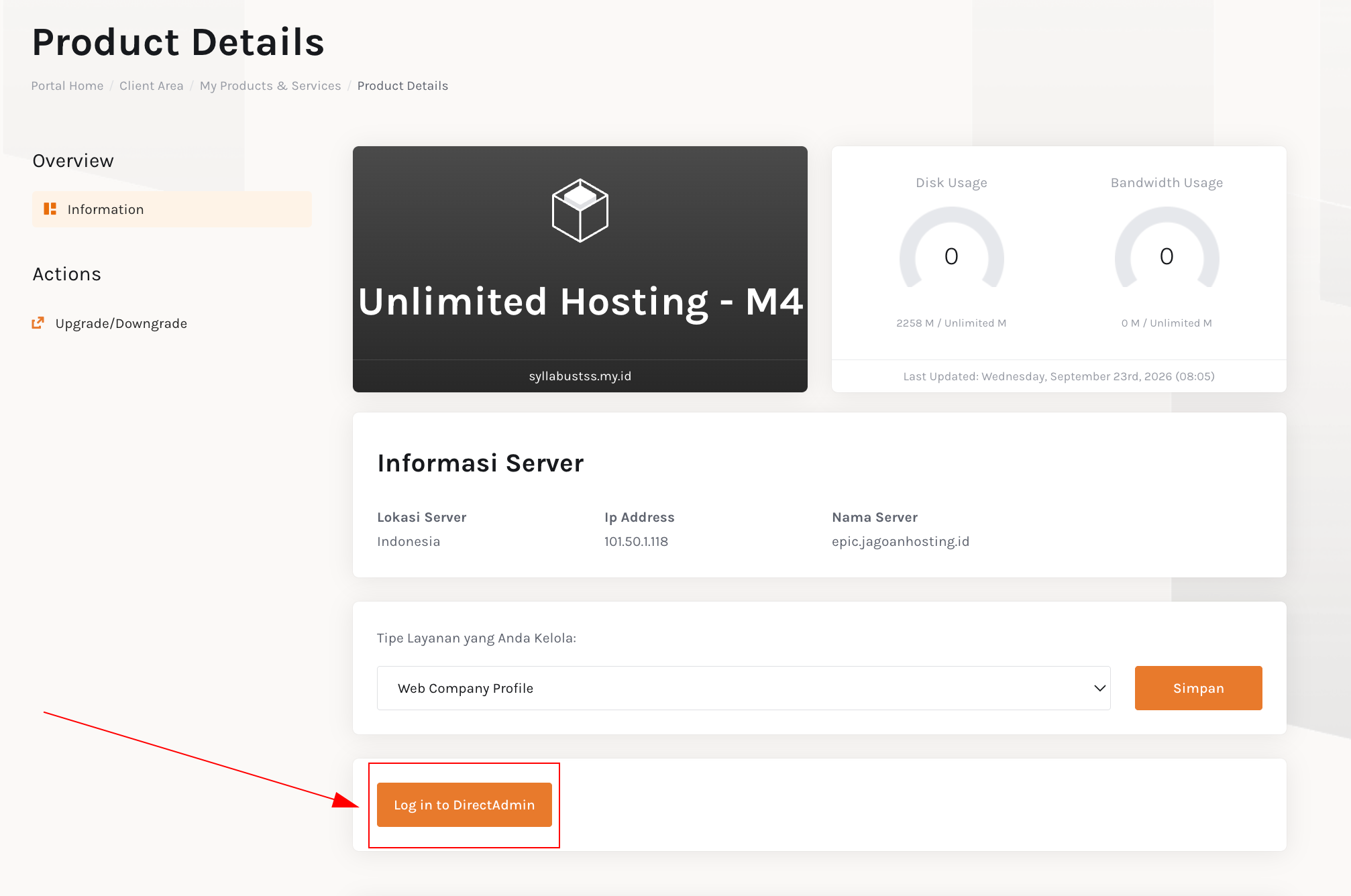
Task: Navigate to My Products & Services breadcrumb
Action: [x=270, y=86]
